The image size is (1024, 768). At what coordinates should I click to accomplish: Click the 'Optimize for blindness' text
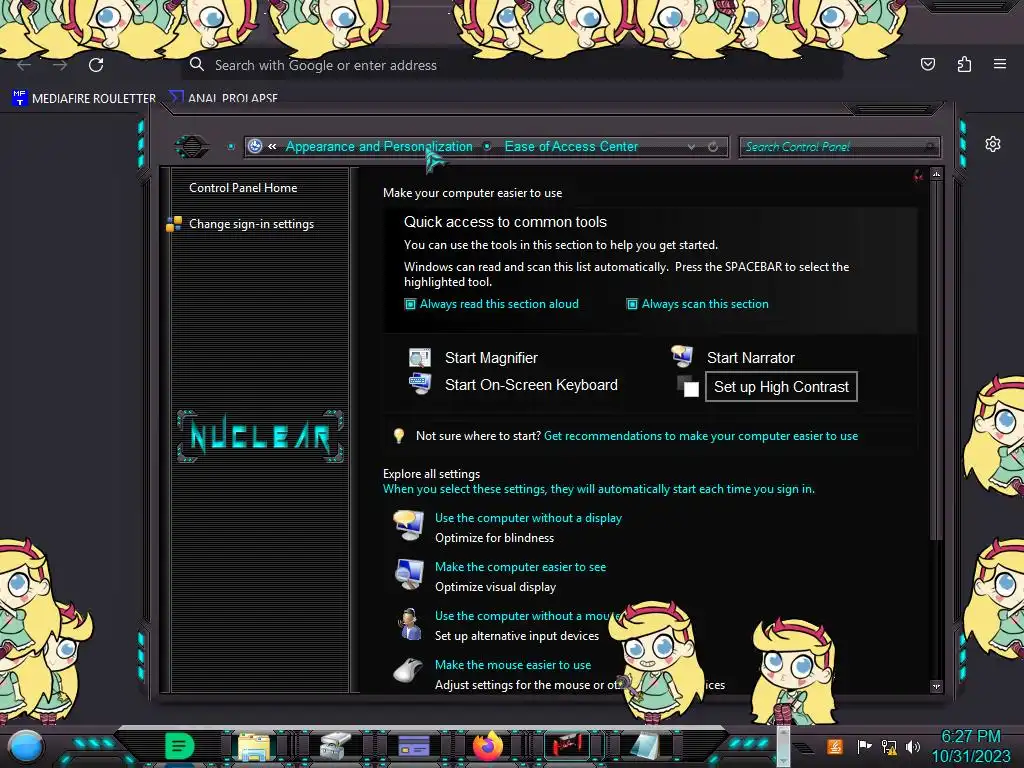(494, 538)
